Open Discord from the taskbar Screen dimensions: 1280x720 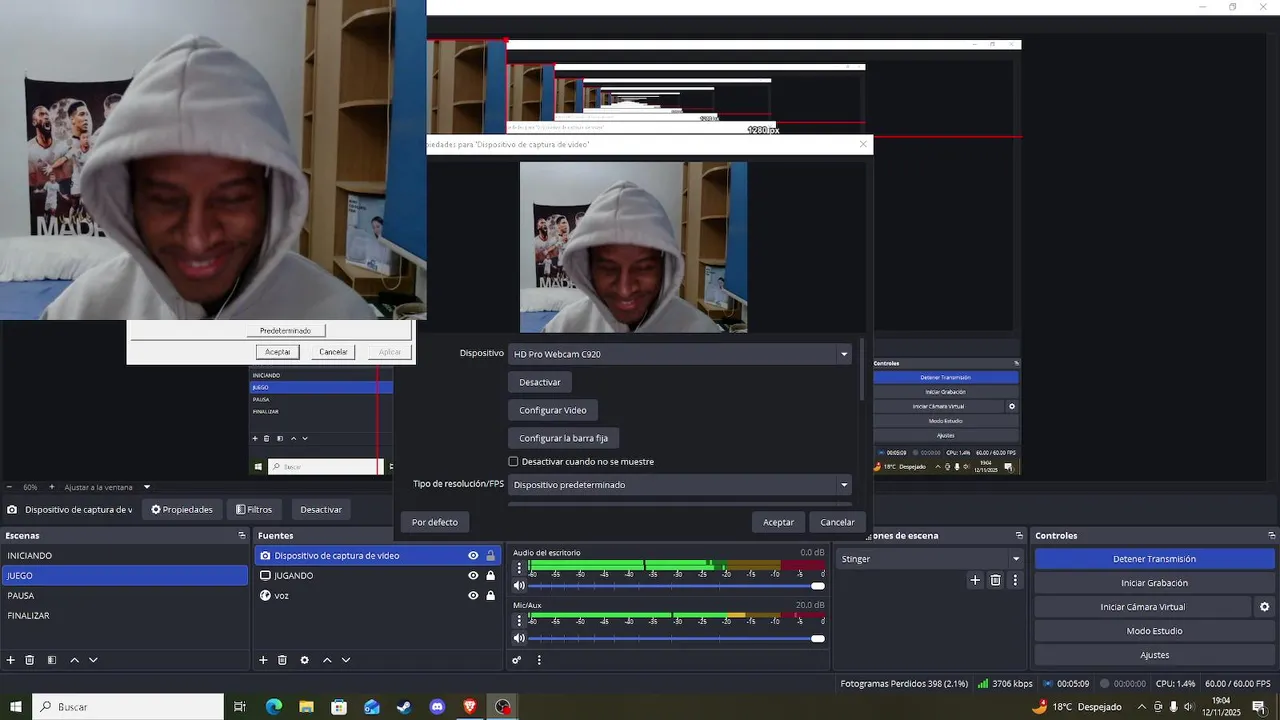437,707
